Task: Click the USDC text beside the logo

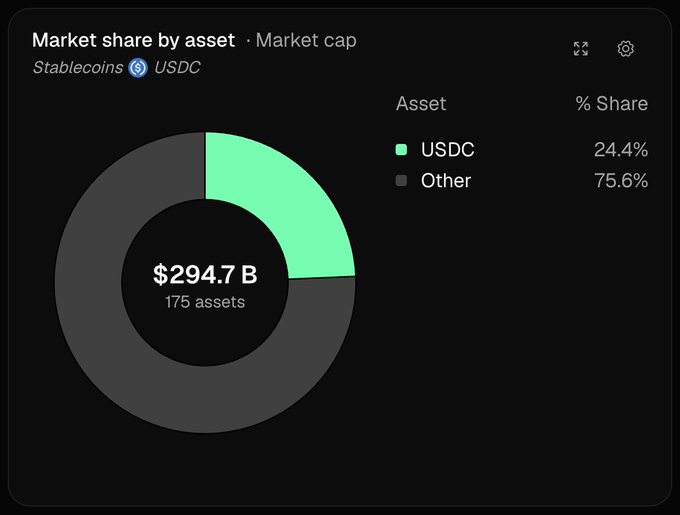Action: click(x=177, y=68)
